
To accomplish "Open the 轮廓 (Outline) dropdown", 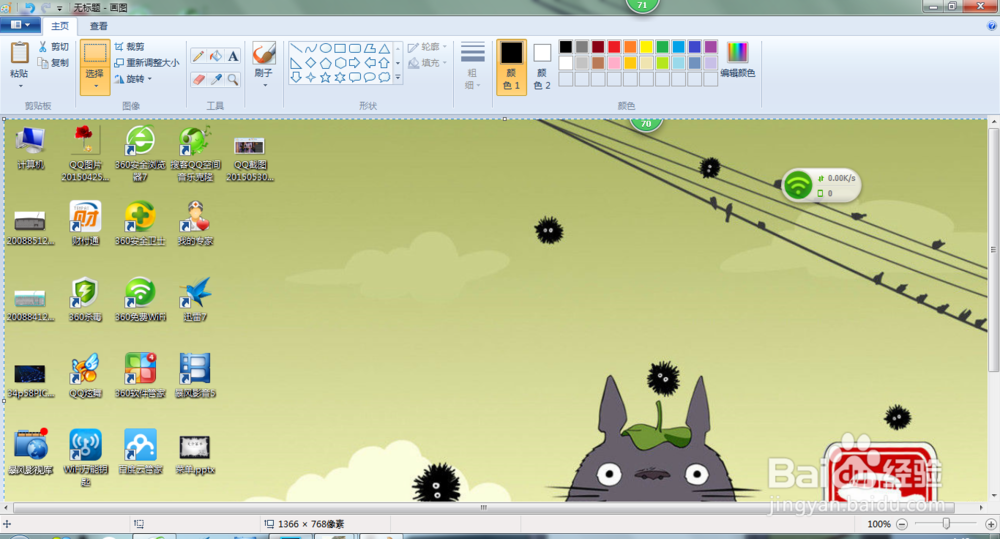I will click(x=427, y=47).
